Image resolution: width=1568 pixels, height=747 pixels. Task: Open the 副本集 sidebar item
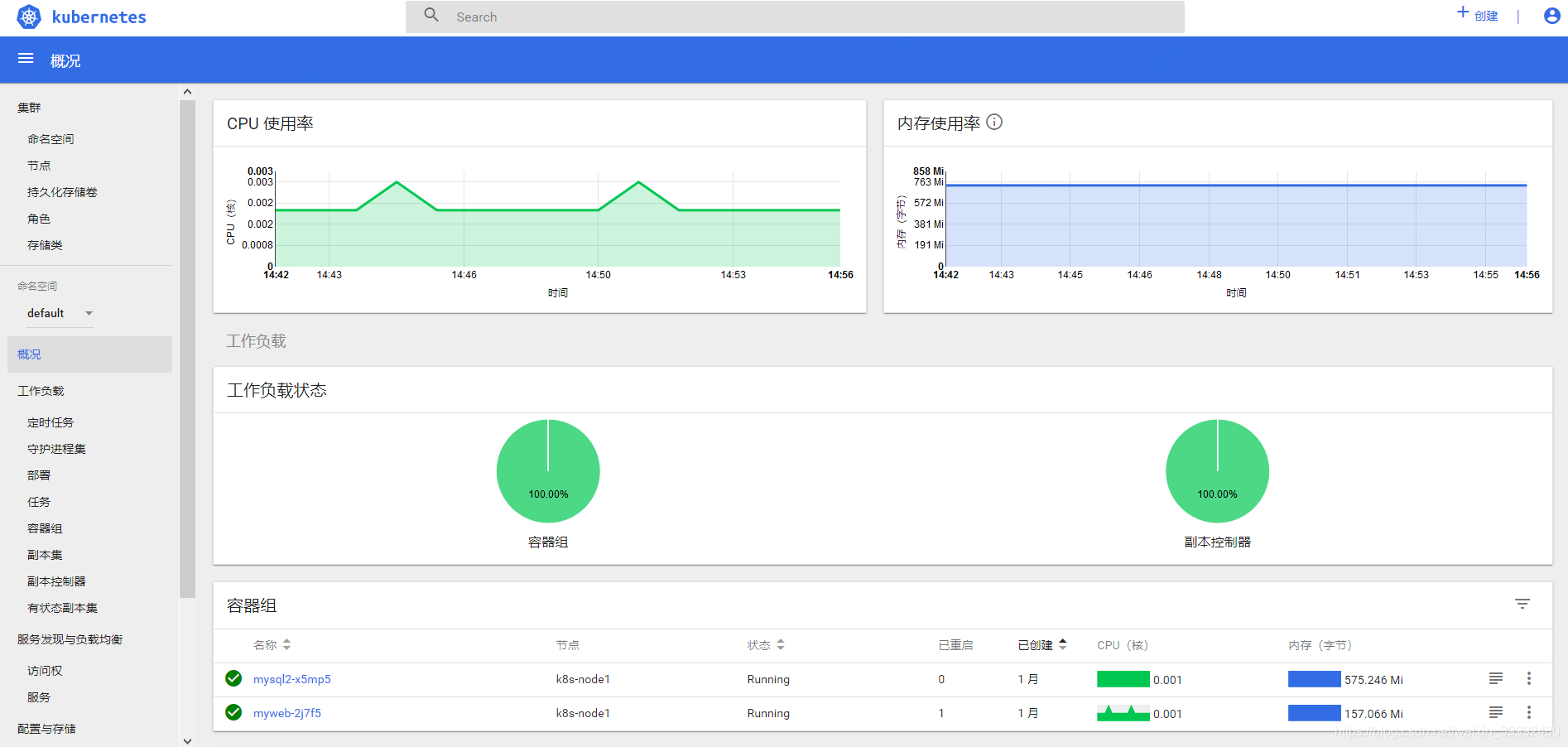click(45, 555)
